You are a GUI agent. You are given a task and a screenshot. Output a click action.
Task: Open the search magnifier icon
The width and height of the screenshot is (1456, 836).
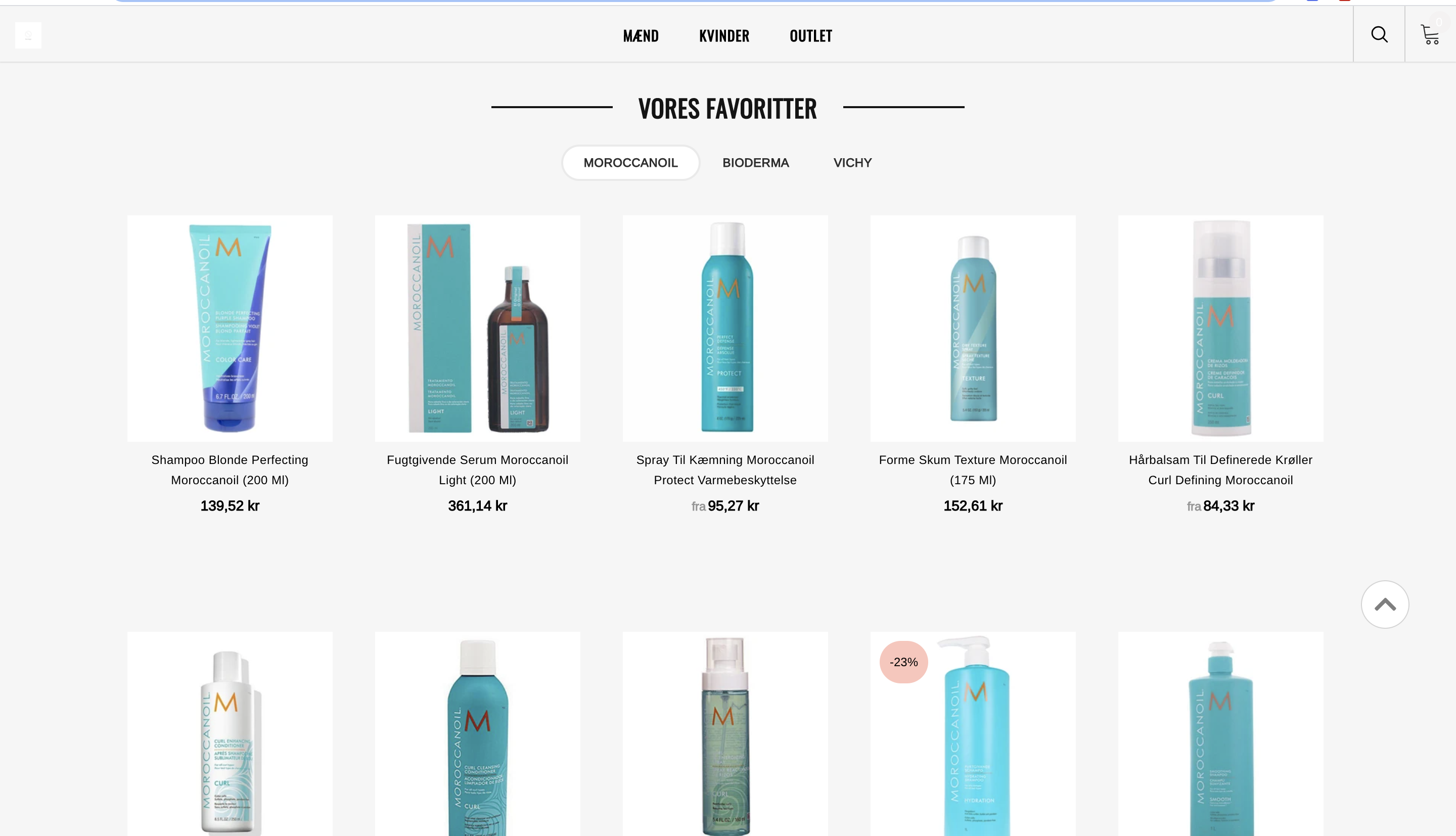click(1379, 34)
